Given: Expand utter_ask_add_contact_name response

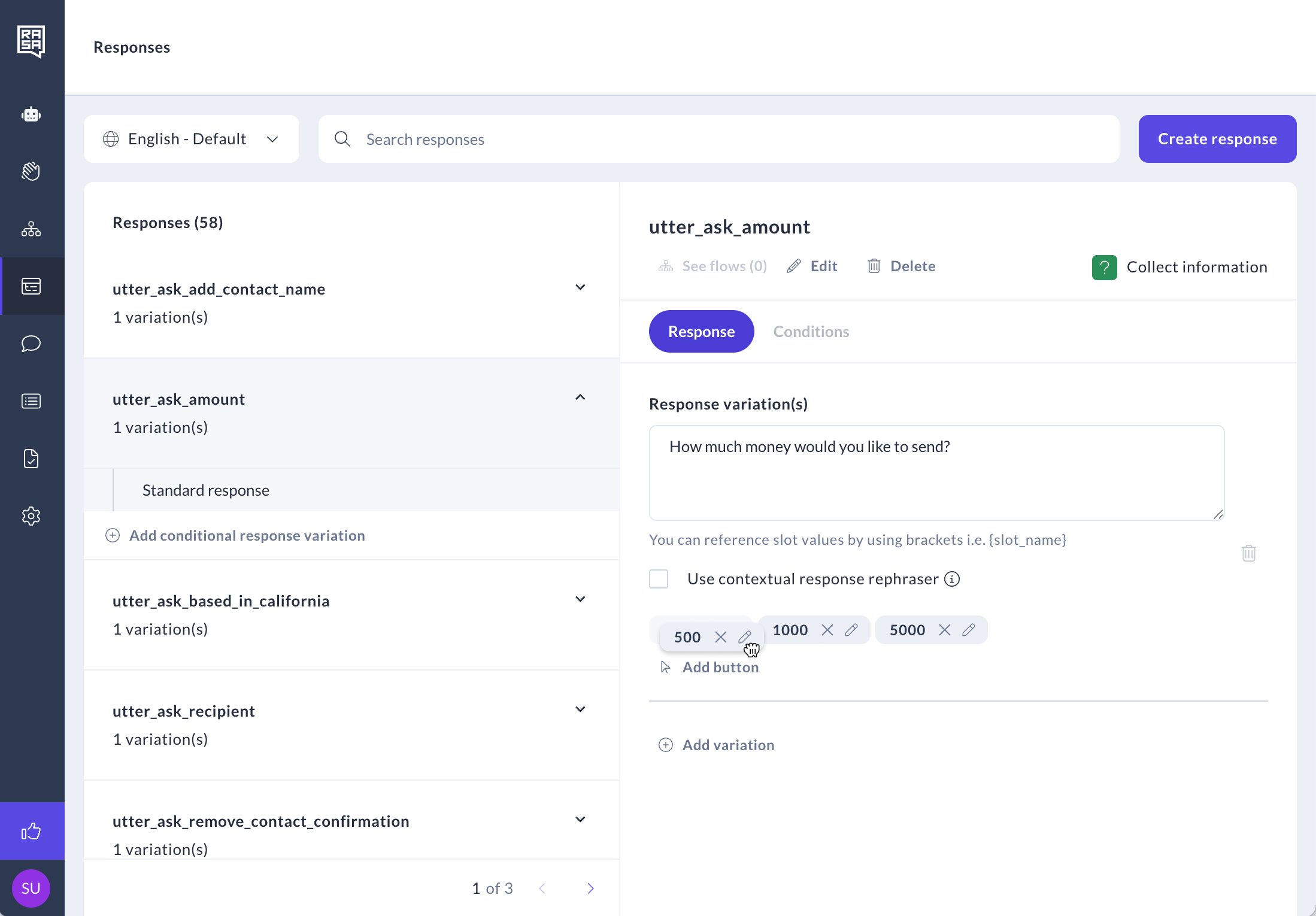Looking at the screenshot, I should [580, 287].
